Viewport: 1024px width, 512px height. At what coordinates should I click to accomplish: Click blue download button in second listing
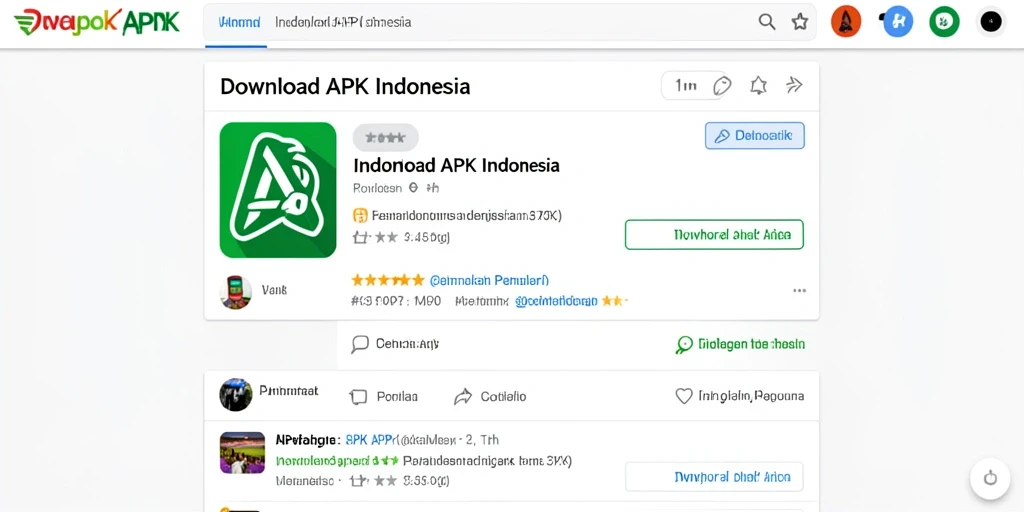[x=714, y=477]
